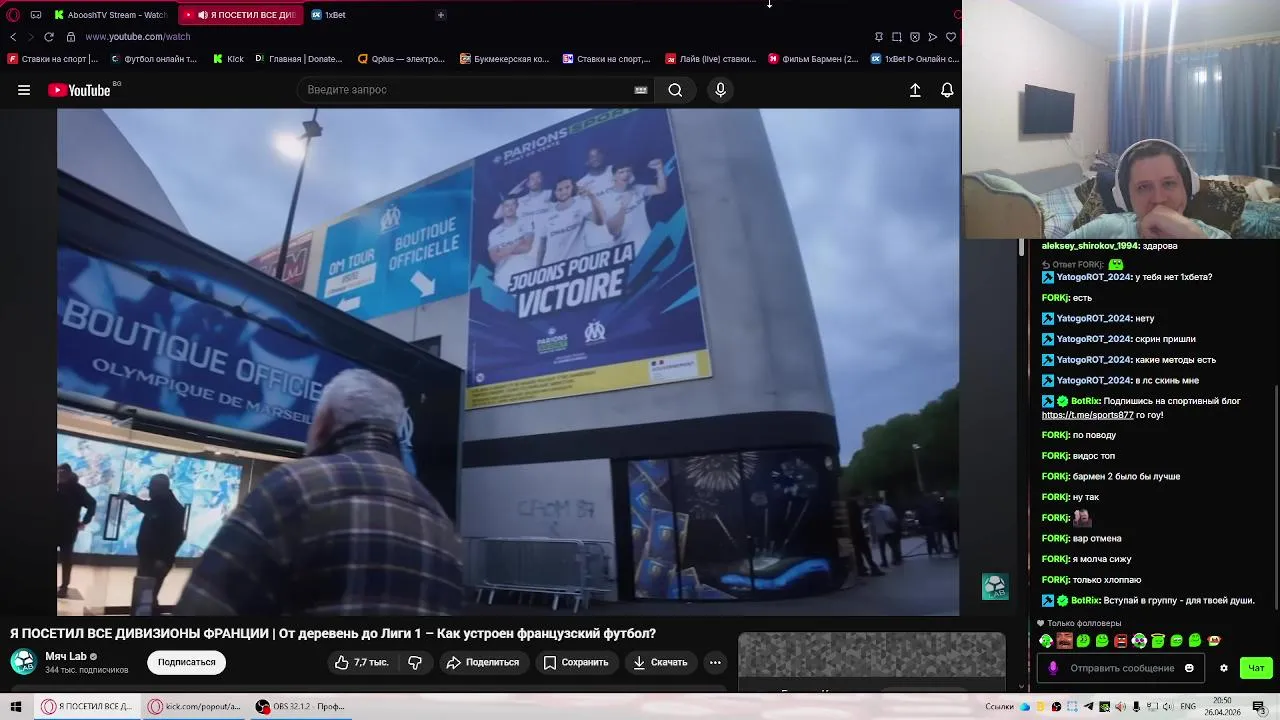This screenshot has width=1280, height=720.
Task: Open '1xBet ▷ Онлайн' bookmark
Action: point(915,59)
